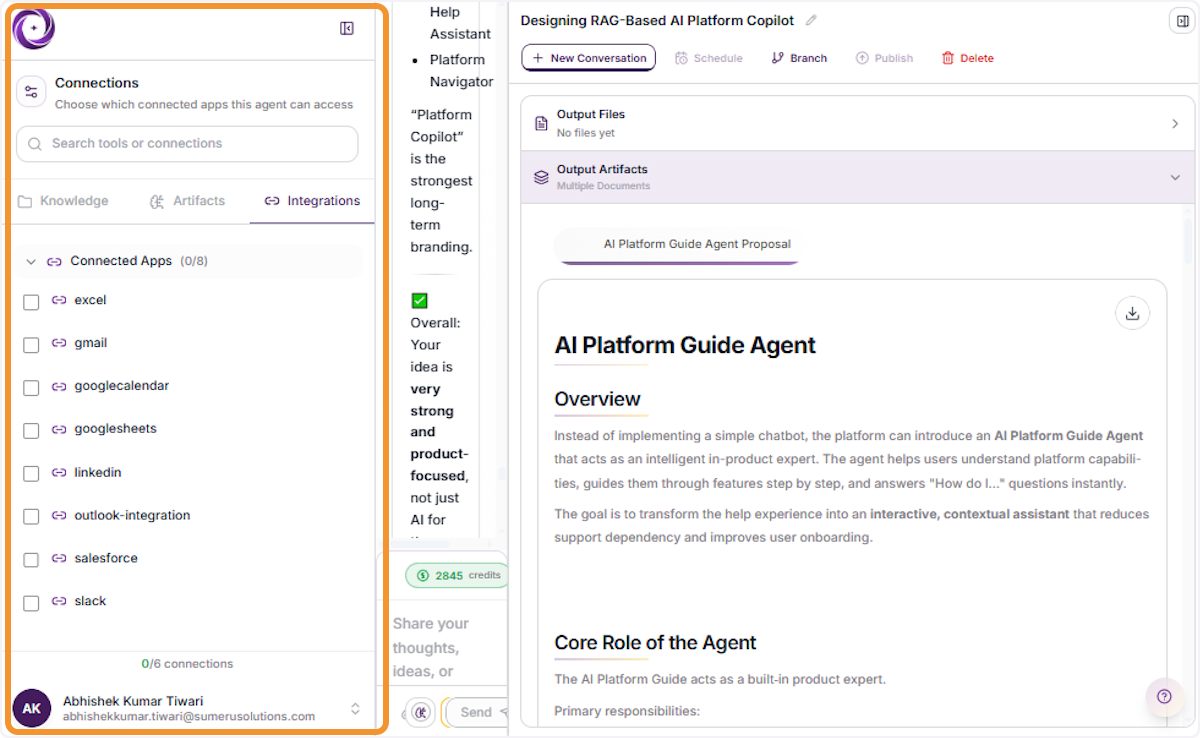
Task: Expand the Output Files section arrow
Action: 1175,123
